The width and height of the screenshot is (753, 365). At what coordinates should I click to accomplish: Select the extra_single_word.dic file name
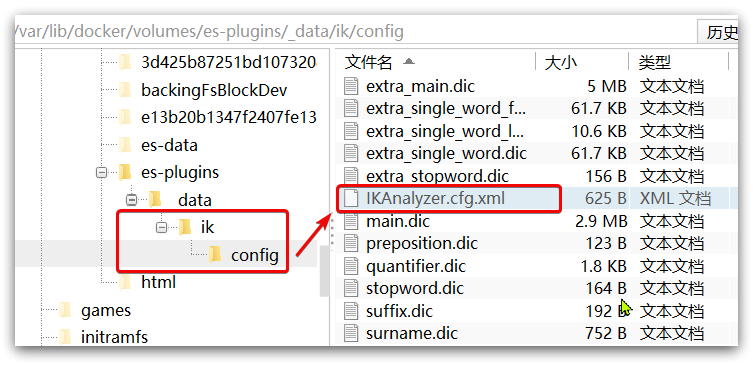pyautogui.click(x=446, y=154)
